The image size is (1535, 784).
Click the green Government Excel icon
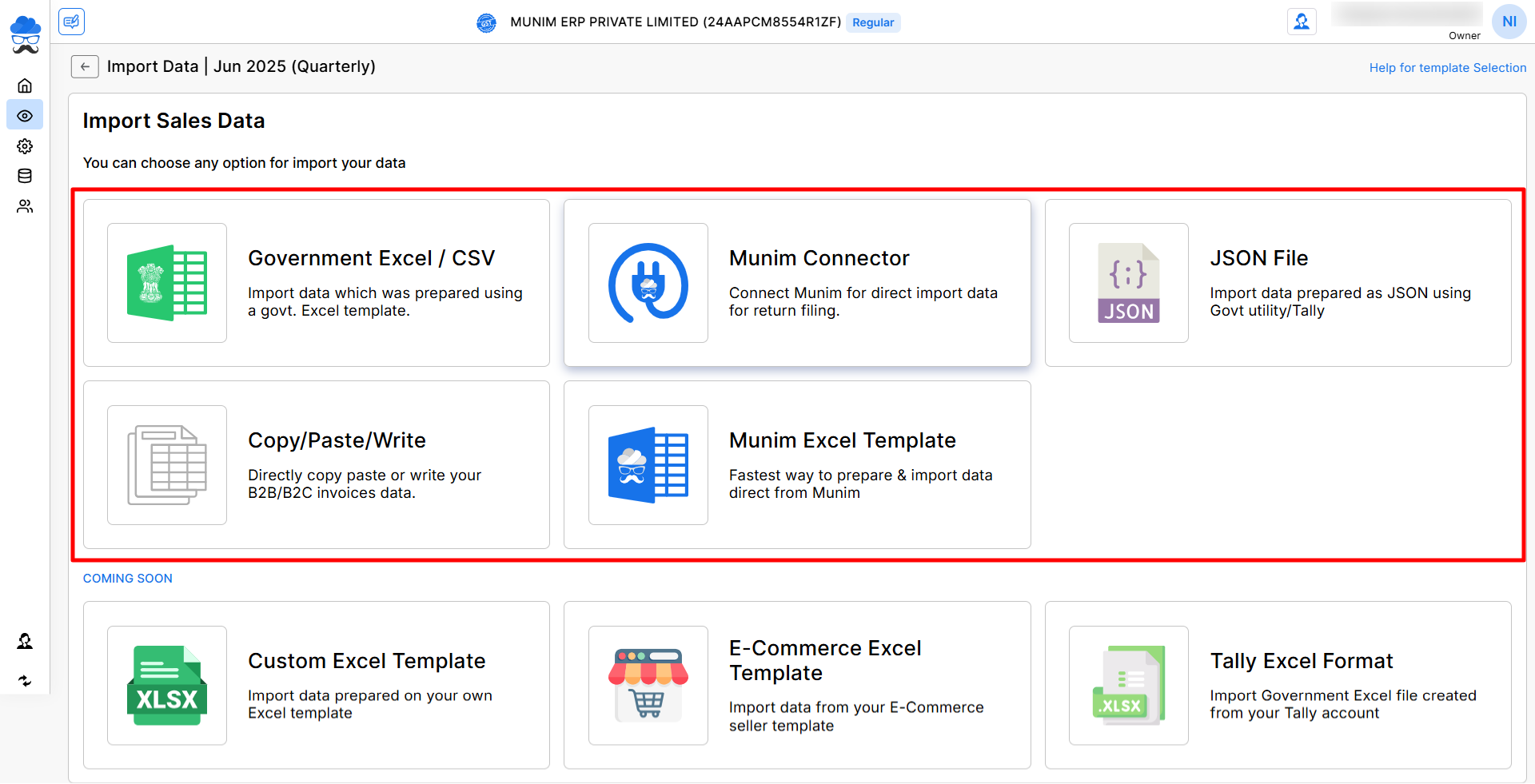coord(167,283)
